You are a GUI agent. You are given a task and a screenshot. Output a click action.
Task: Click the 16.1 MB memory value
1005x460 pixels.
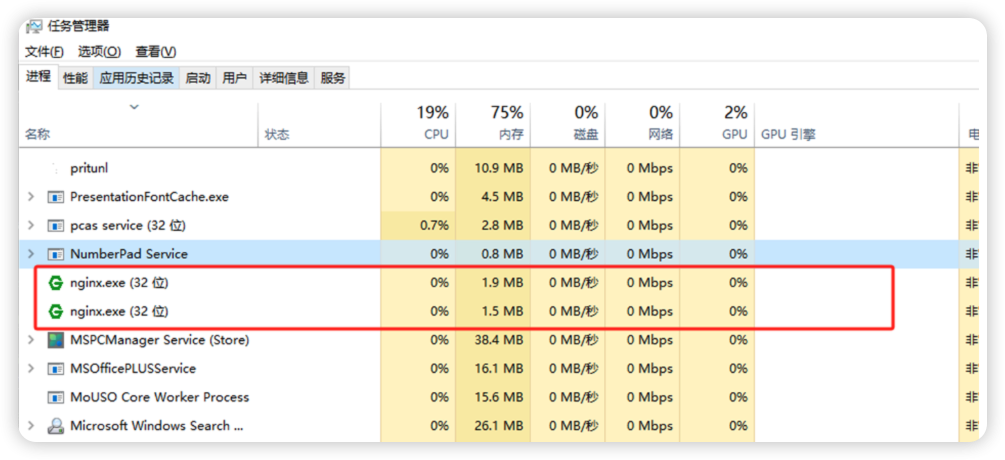[x=499, y=369]
